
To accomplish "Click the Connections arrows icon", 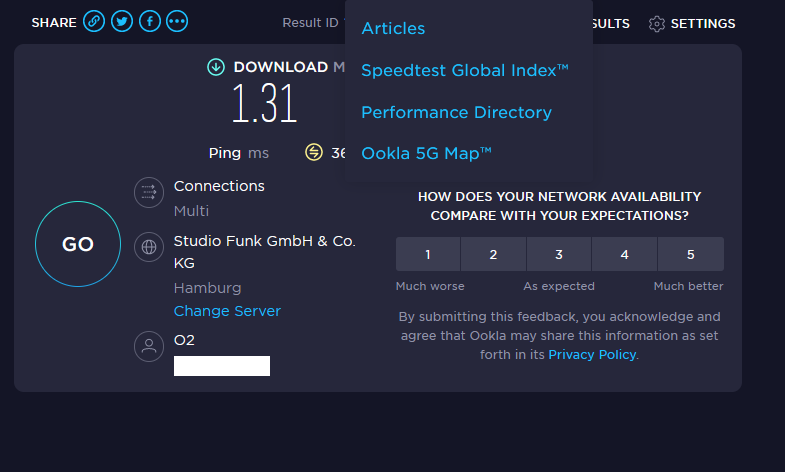I will coord(149,192).
